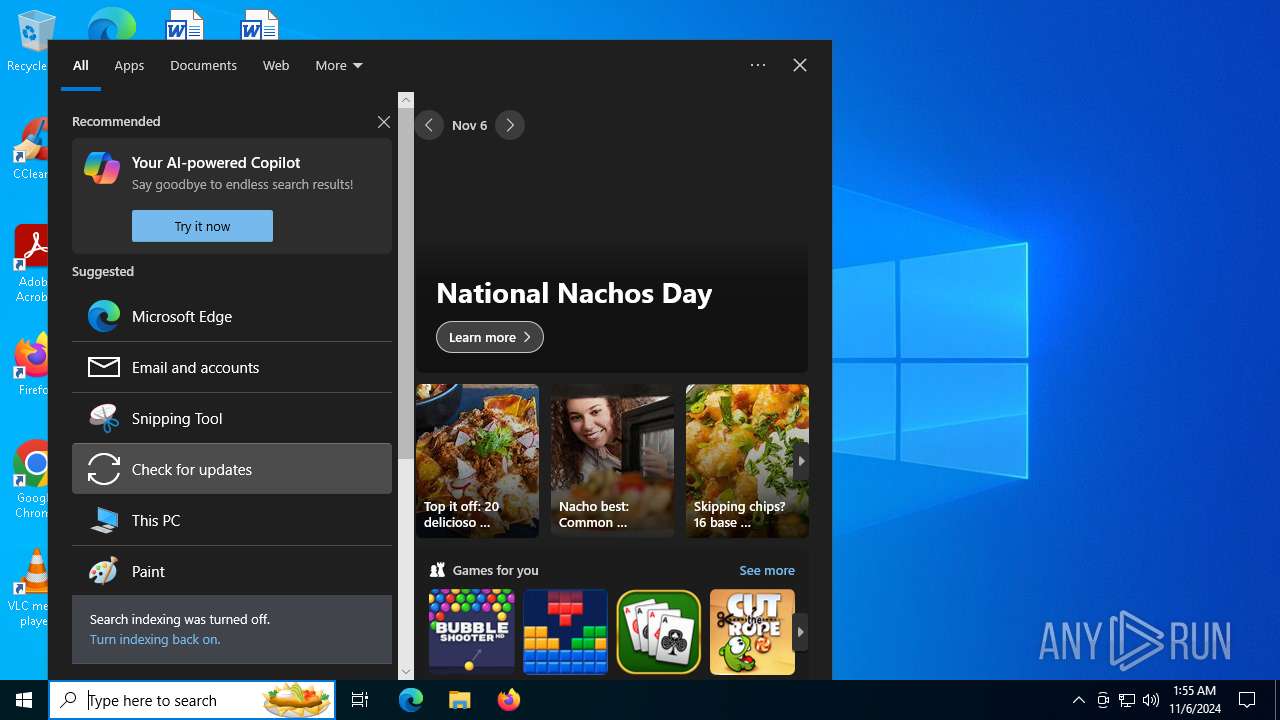Viewport: 1280px width, 720px height.
Task: Open This PC from suggestions
Action: click(x=232, y=520)
